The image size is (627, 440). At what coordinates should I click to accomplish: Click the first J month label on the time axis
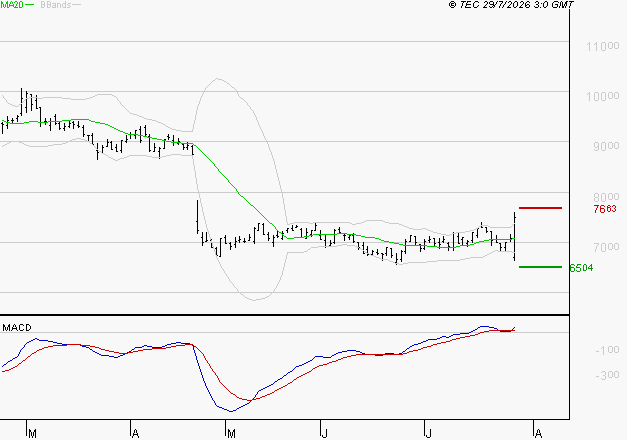(325, 434)
